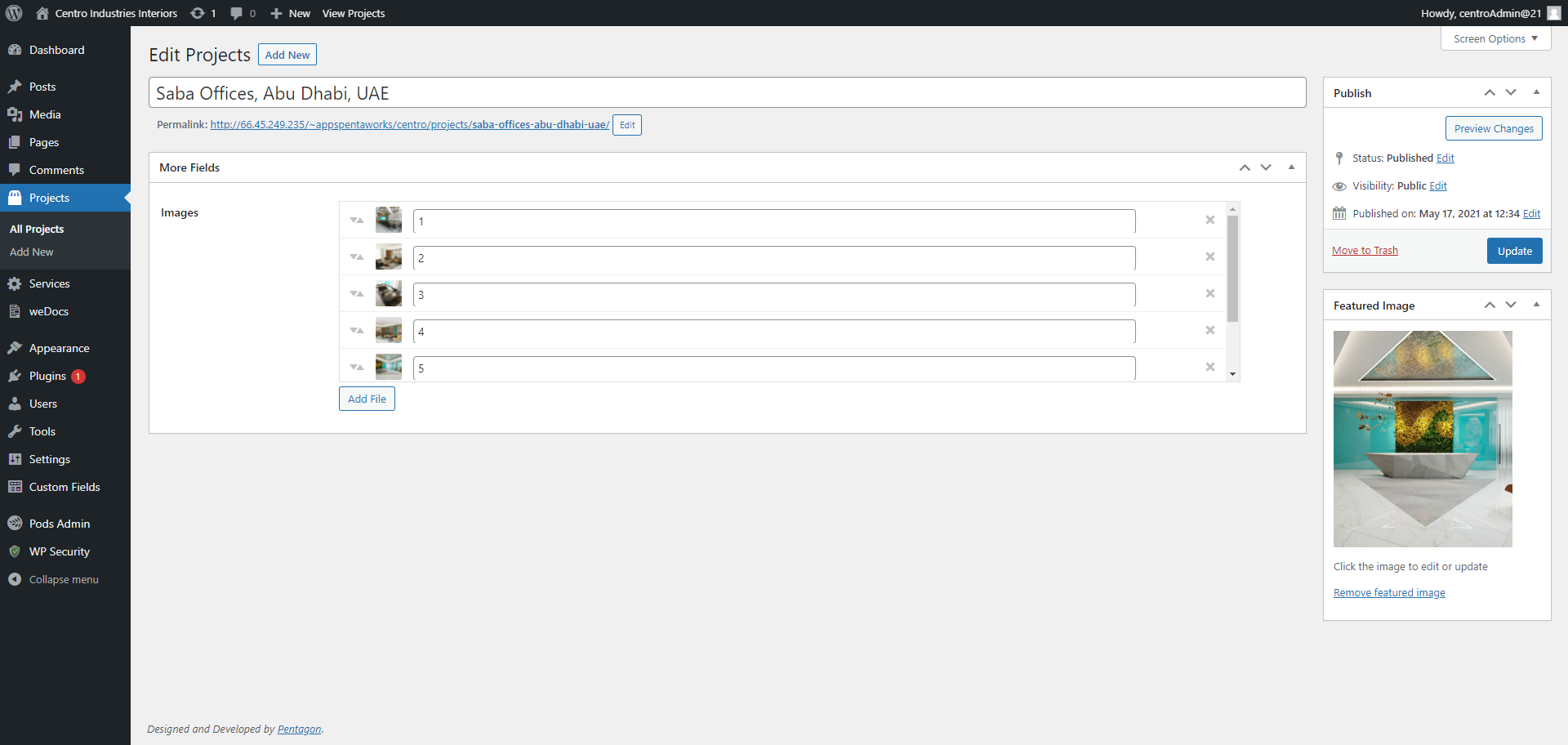Screen dimensions: 1568x745
Task: Delete image row 3 using X icon
Action: (1210, 293)
